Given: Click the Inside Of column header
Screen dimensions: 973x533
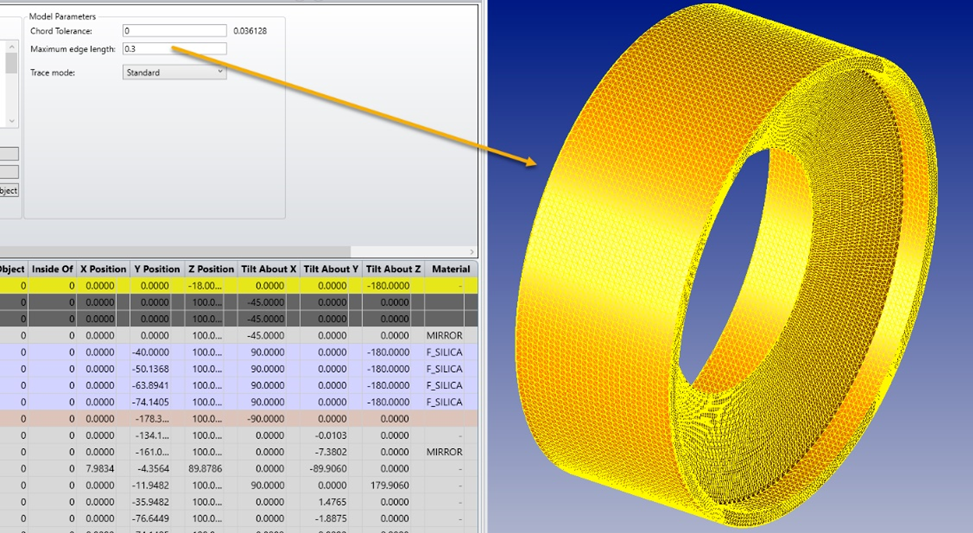Looking at the screenshot, I should 52,269.
